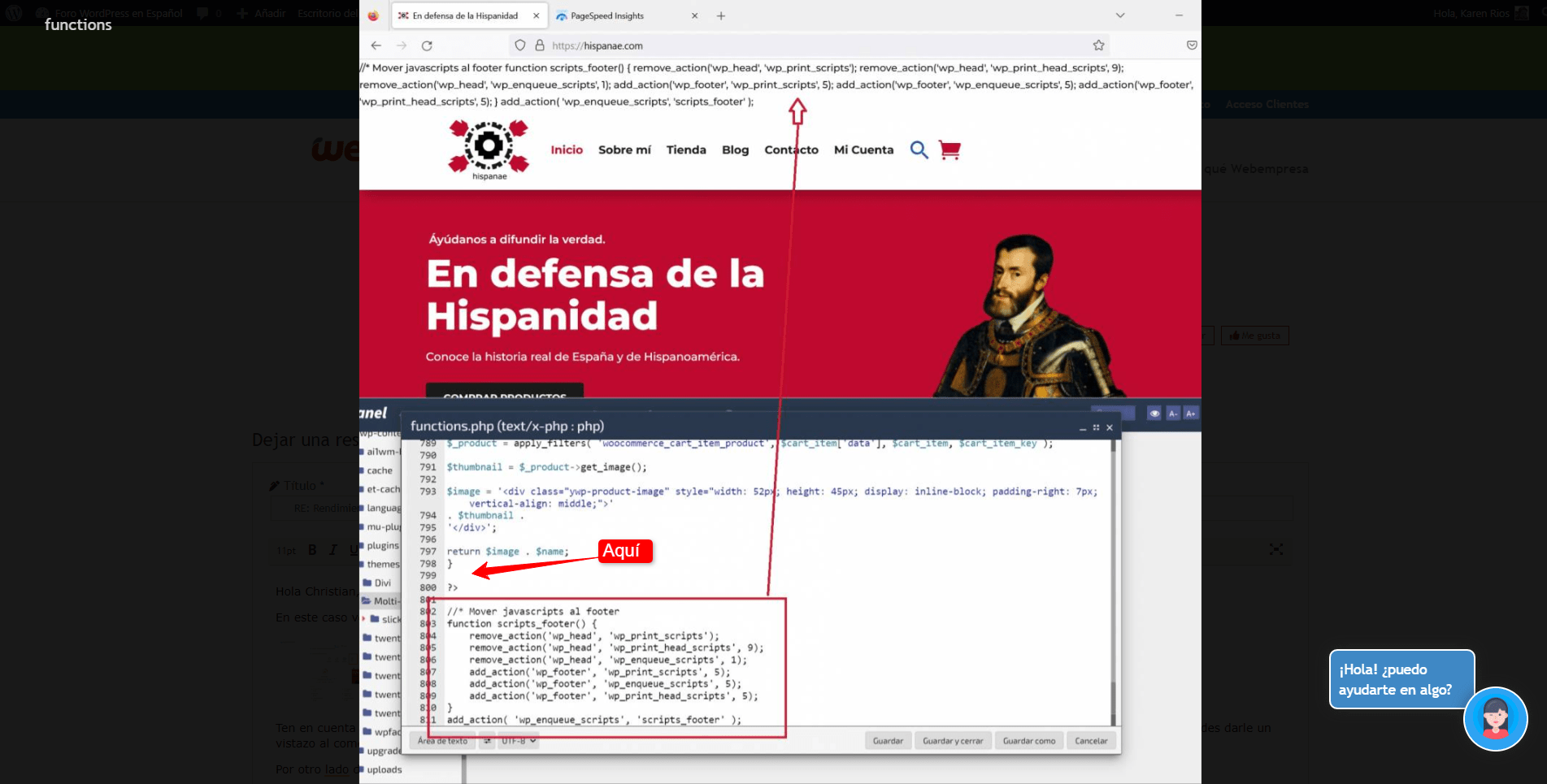Increase font size with A+ button

point(1191,414)
